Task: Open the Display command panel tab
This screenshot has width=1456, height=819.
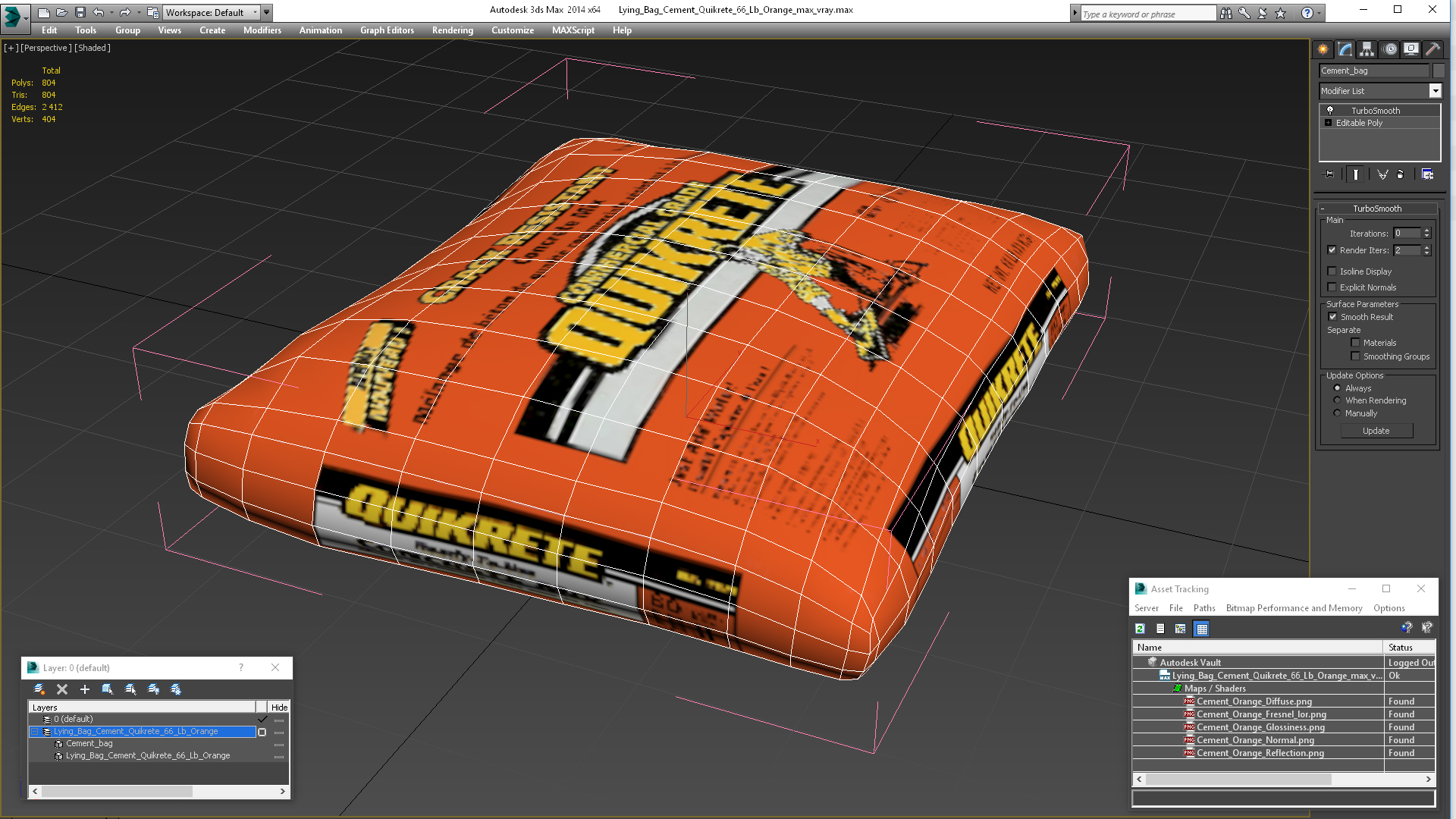Action: (1411, 49)
